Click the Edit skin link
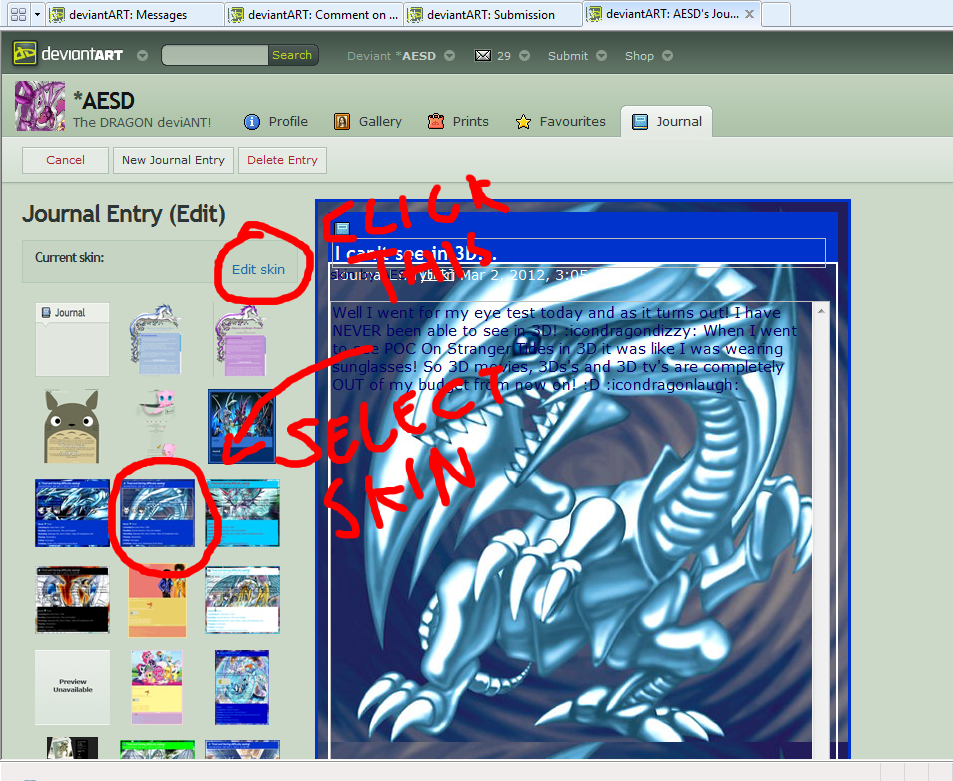The width and height of the screenshot is (953, 781). tap(258, 269)
